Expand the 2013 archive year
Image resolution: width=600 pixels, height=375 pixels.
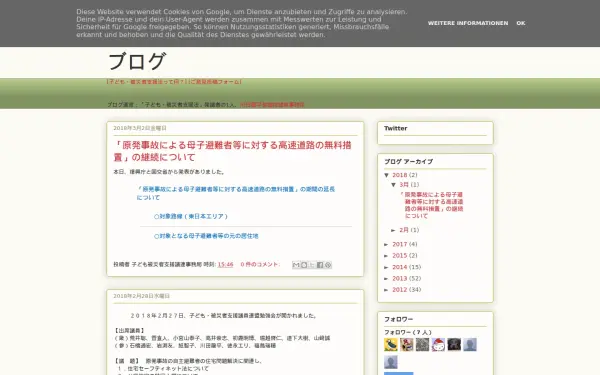coord(387,279)
